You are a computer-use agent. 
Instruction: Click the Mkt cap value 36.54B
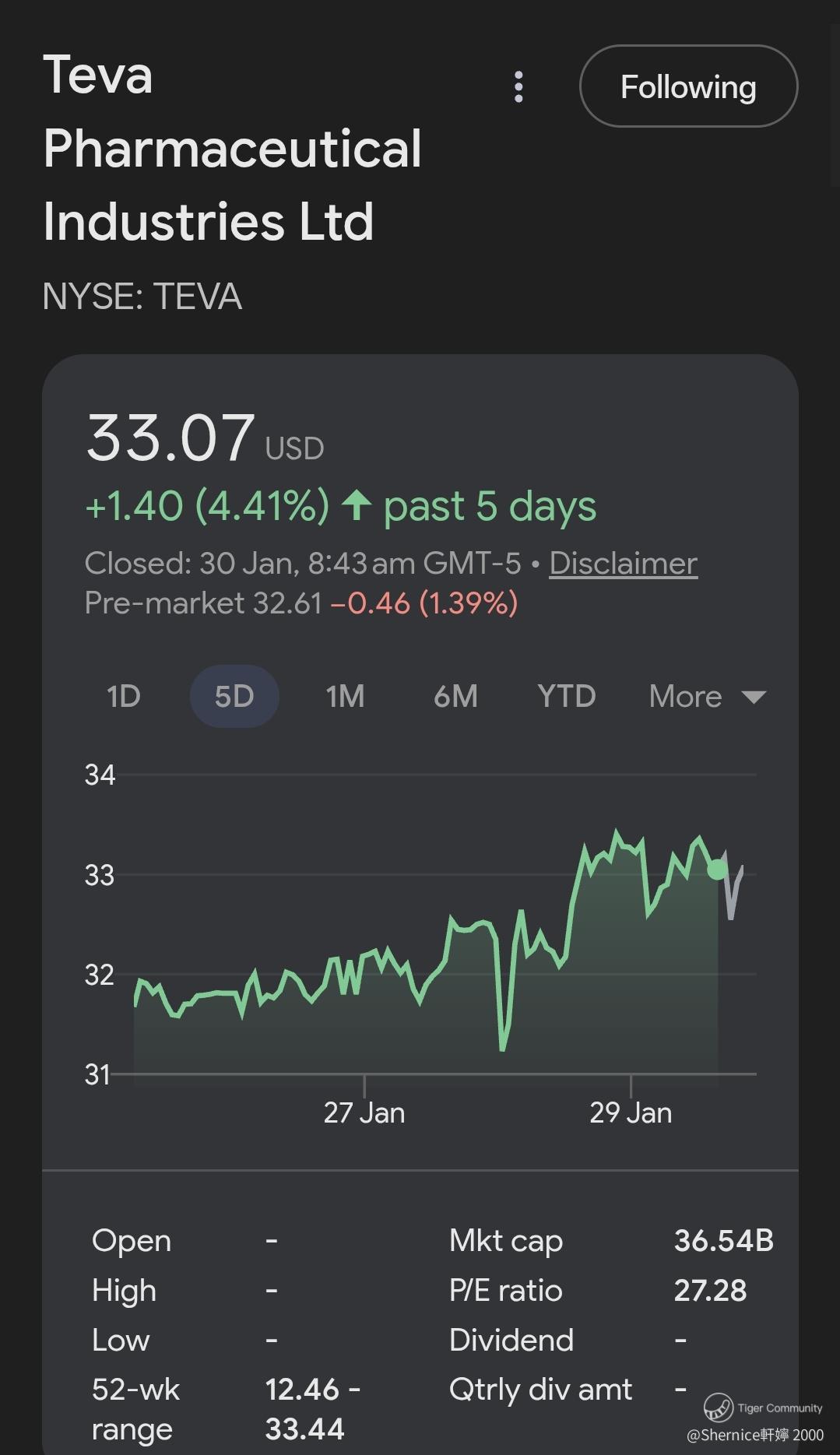(x=723, y=1240)
